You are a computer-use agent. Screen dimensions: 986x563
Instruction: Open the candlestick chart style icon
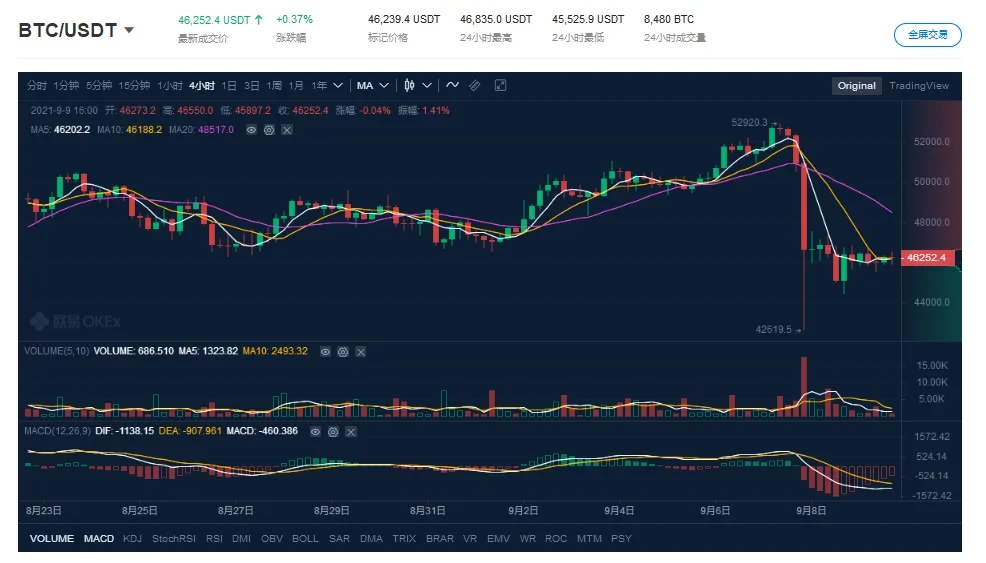pyautogui.click(x=409, y=86)
